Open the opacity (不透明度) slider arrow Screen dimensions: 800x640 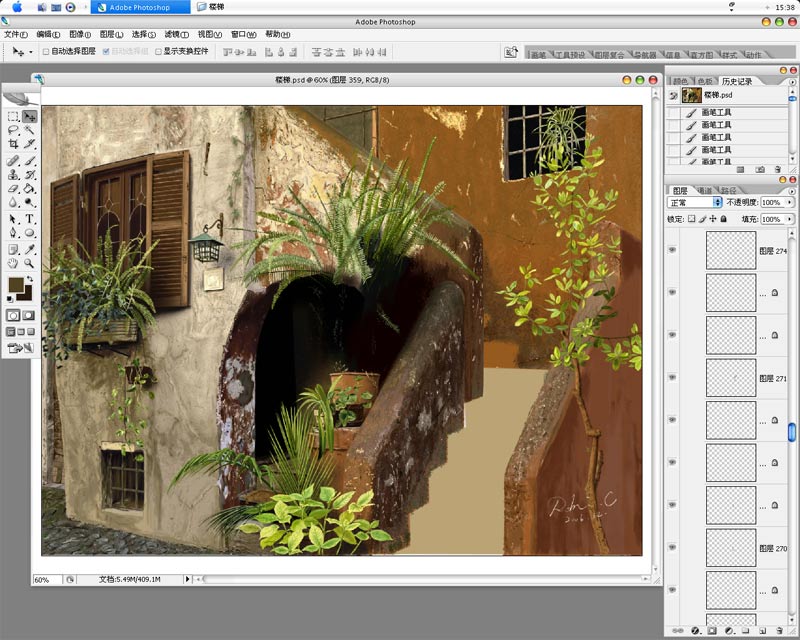pyautogui.click(x=790, y=203)
